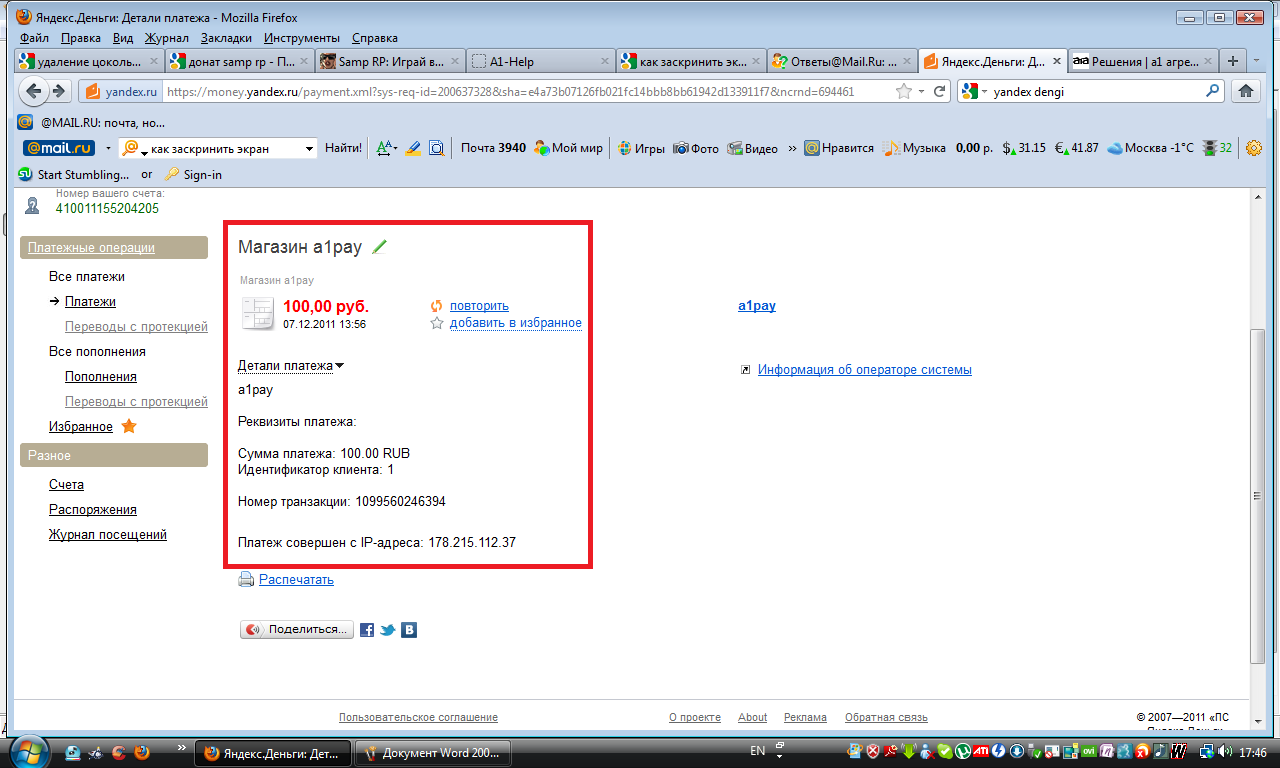Viewport: 1280px width, 768px height.
Task: Click the star icon beside добавить в избранное
Action: (436, 323)
